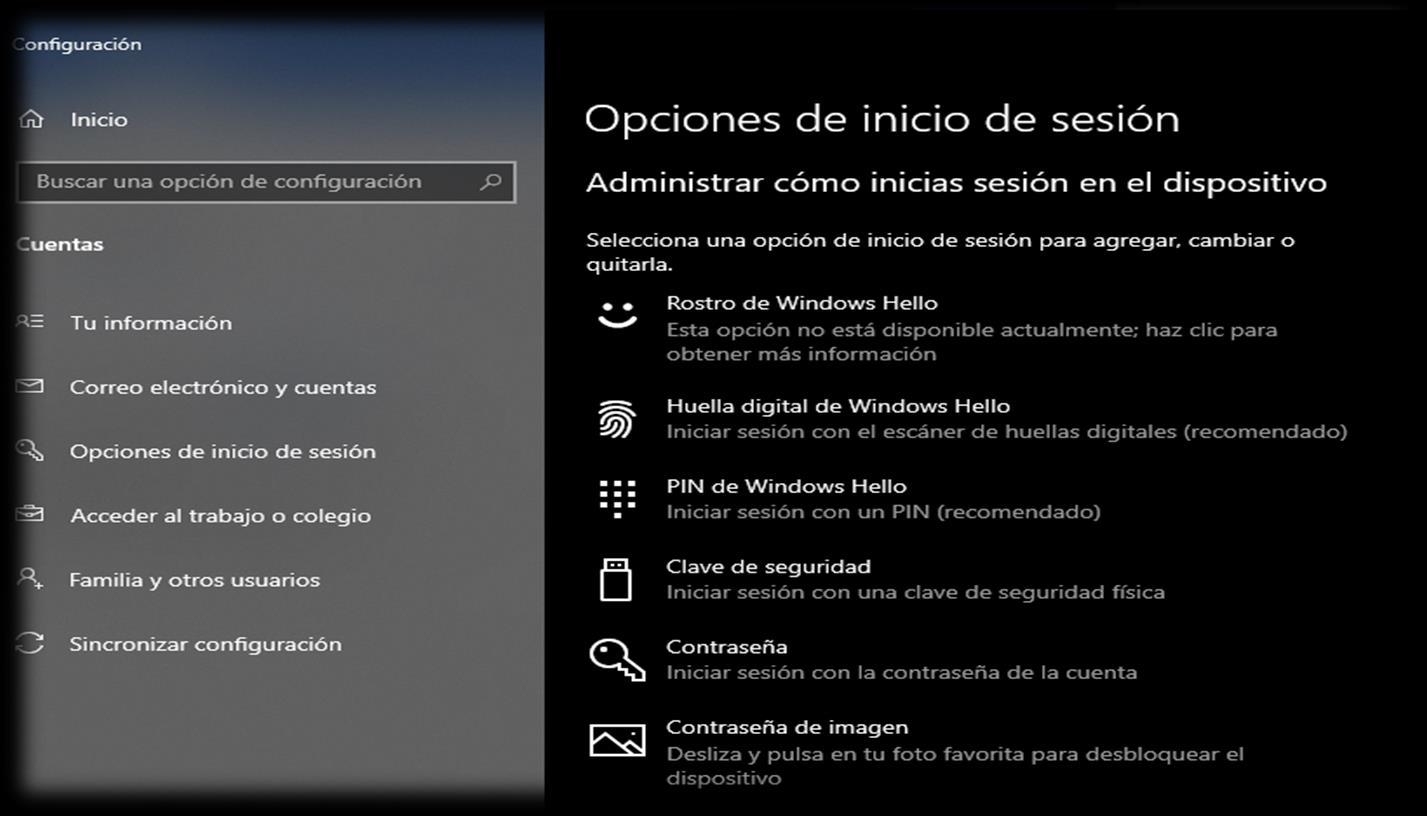This screenshot has height=816, width=1427.
Task: Click the USB security key icon
Action: (616, 579)
